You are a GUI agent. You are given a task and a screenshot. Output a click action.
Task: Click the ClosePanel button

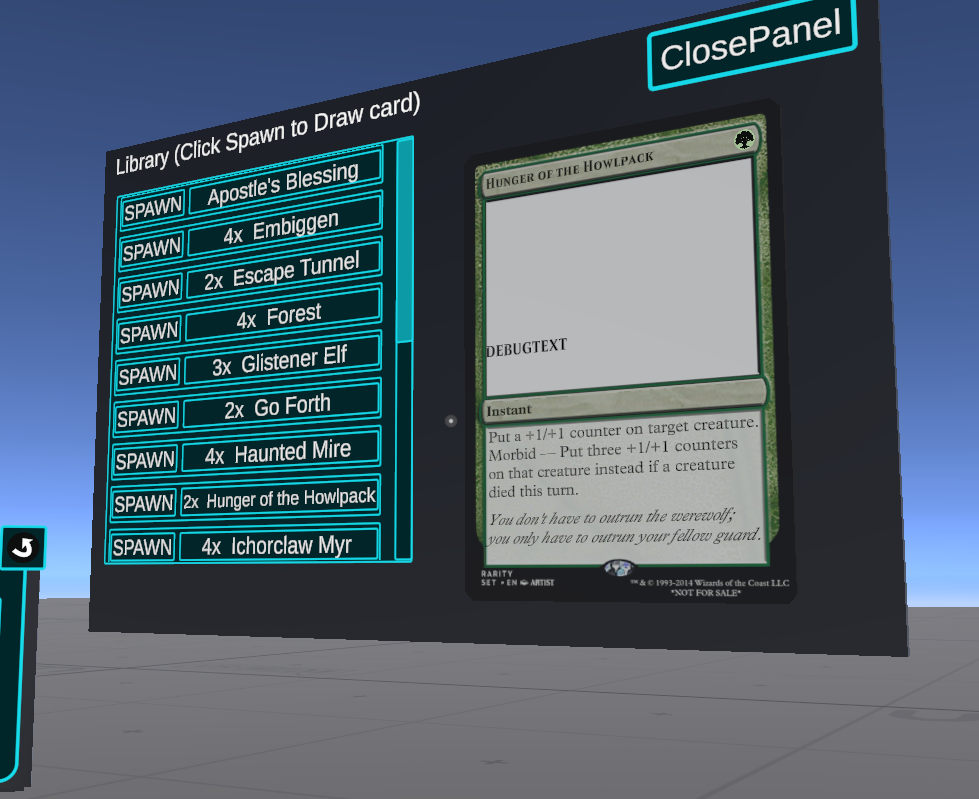752,42
